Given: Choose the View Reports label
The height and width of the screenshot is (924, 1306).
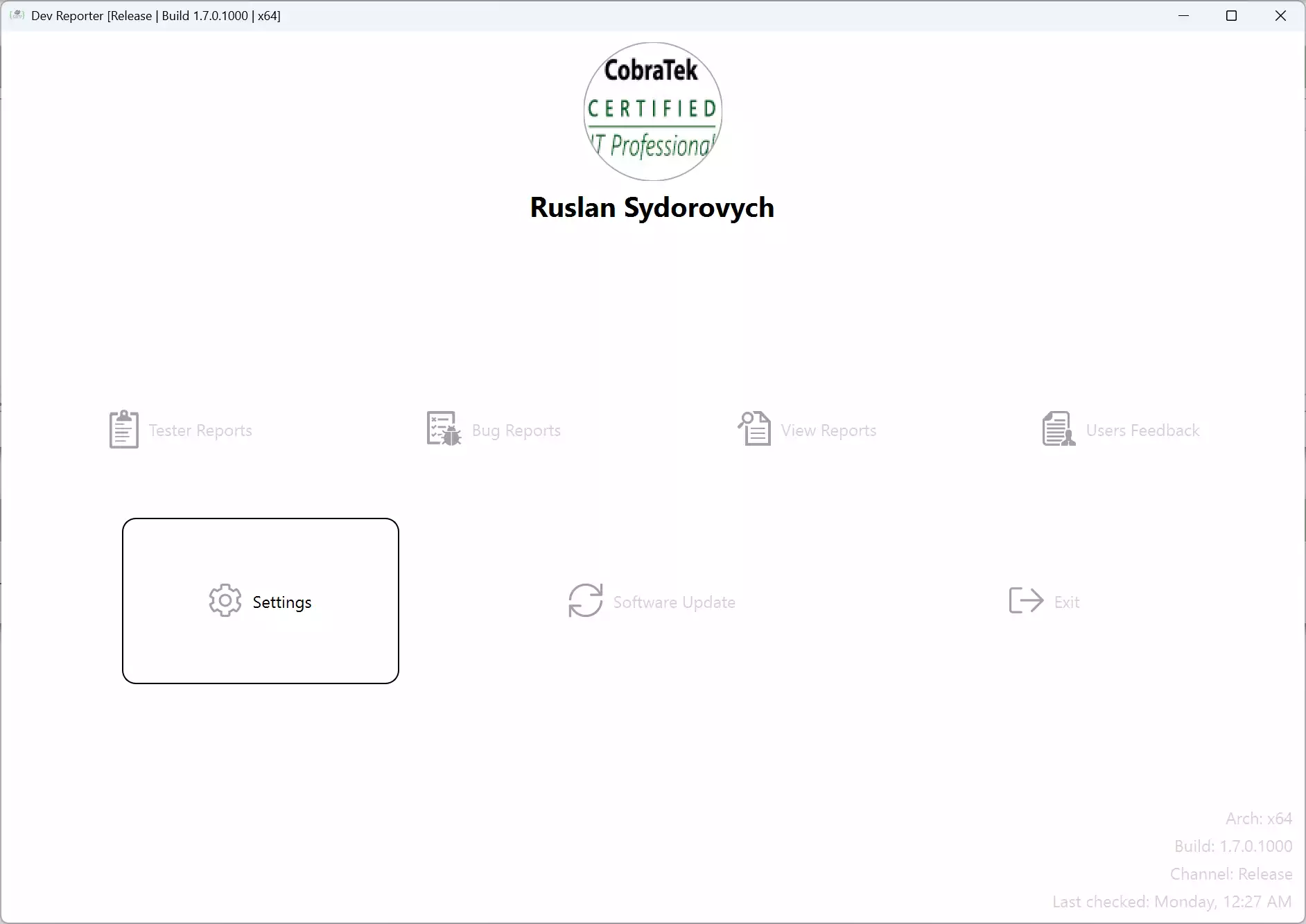Looking at the screenshot, I should pyautogui.click(x=829, y=430).
